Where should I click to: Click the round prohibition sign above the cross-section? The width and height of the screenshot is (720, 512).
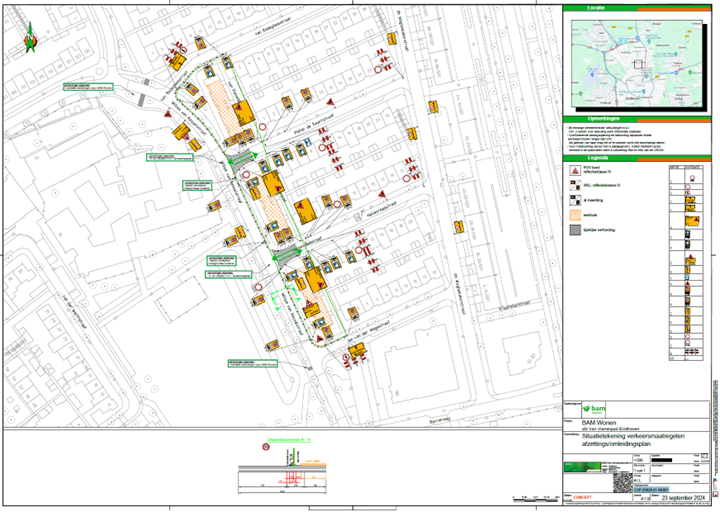click(x=264, y=450)
